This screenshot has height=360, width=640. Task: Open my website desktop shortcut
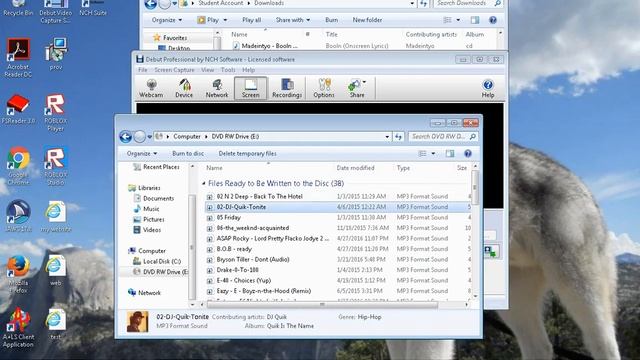point(56,216)
